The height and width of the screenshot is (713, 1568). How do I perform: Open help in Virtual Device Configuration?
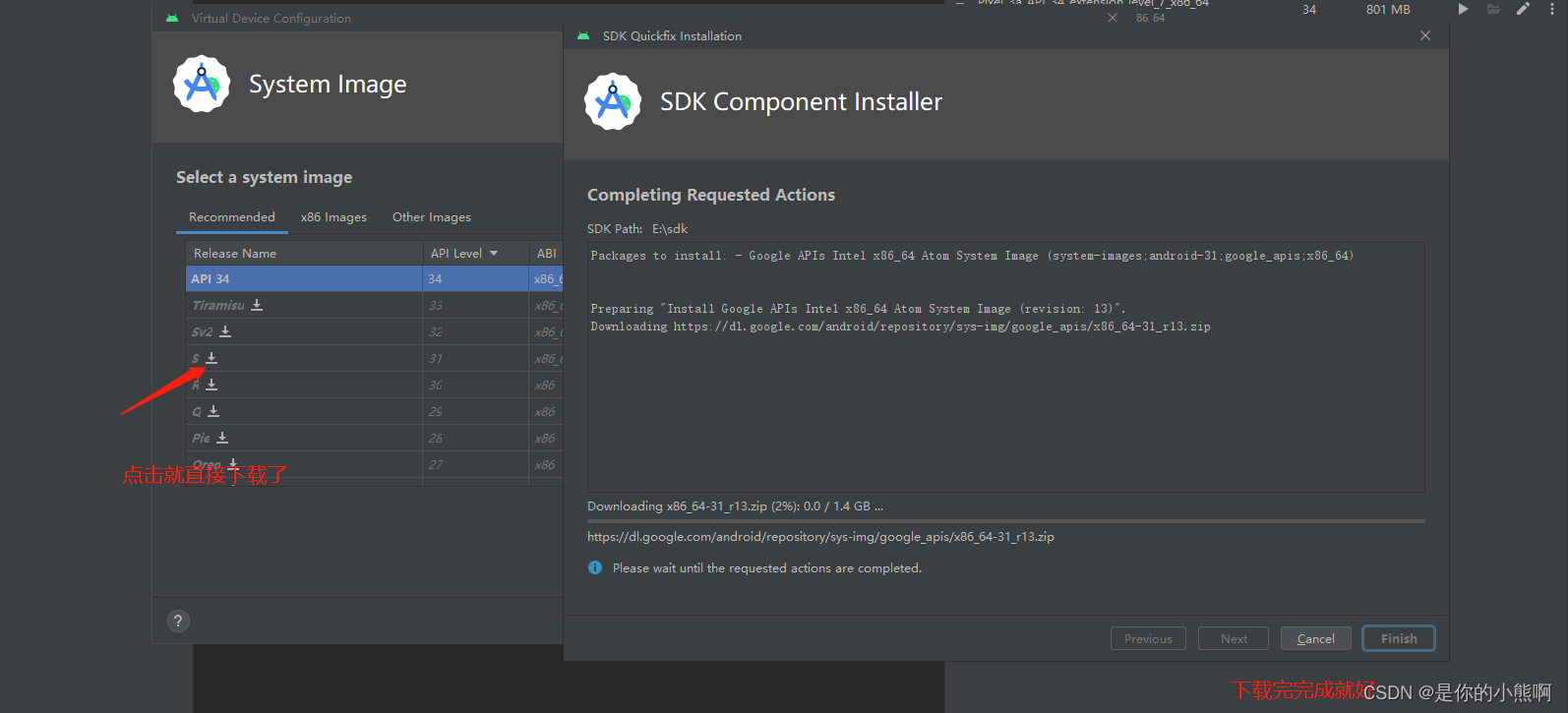click(177, 621)
